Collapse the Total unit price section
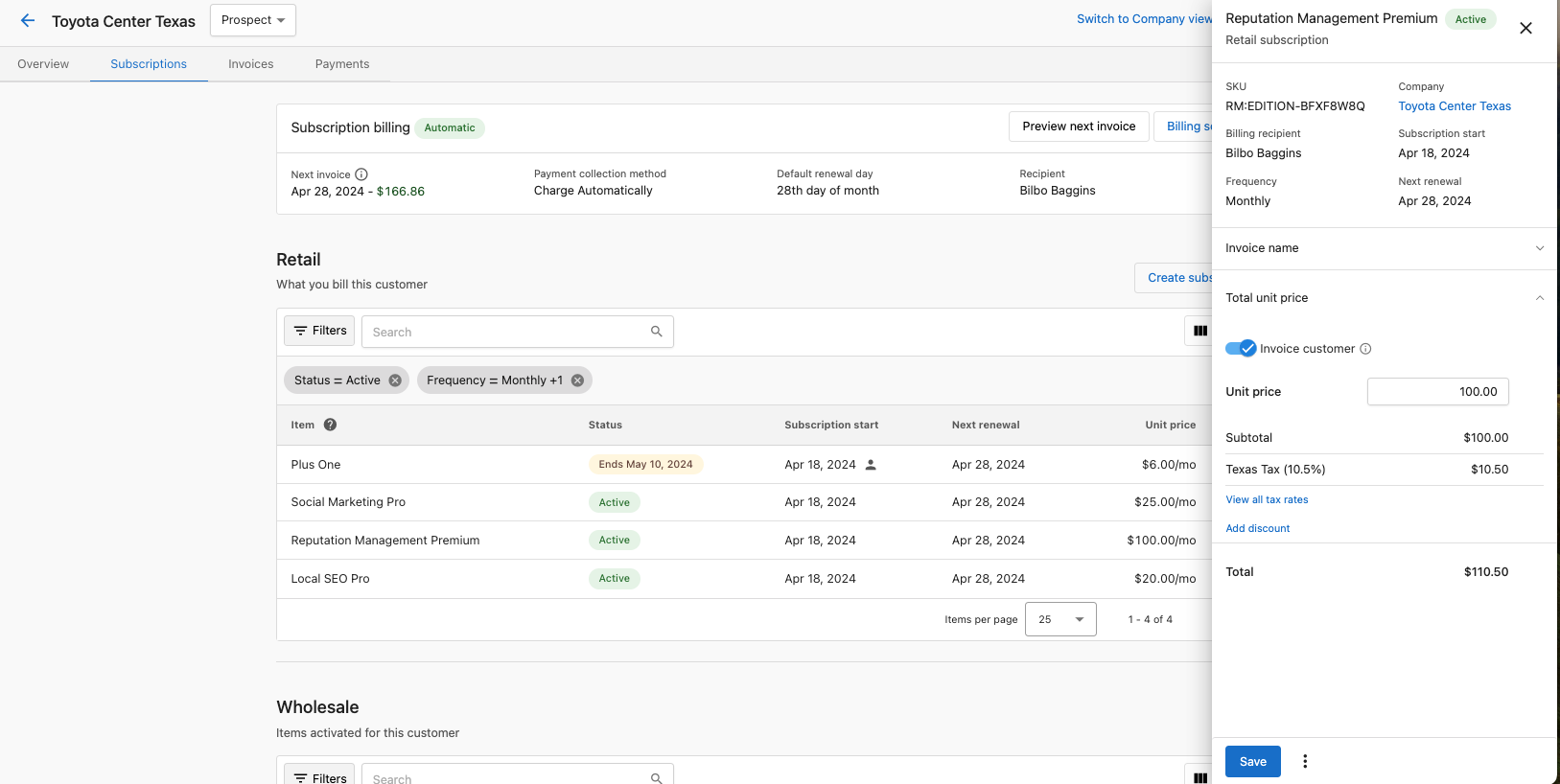The width and height of the screenshot is (1560, 784). click(x=1385, y=298)
